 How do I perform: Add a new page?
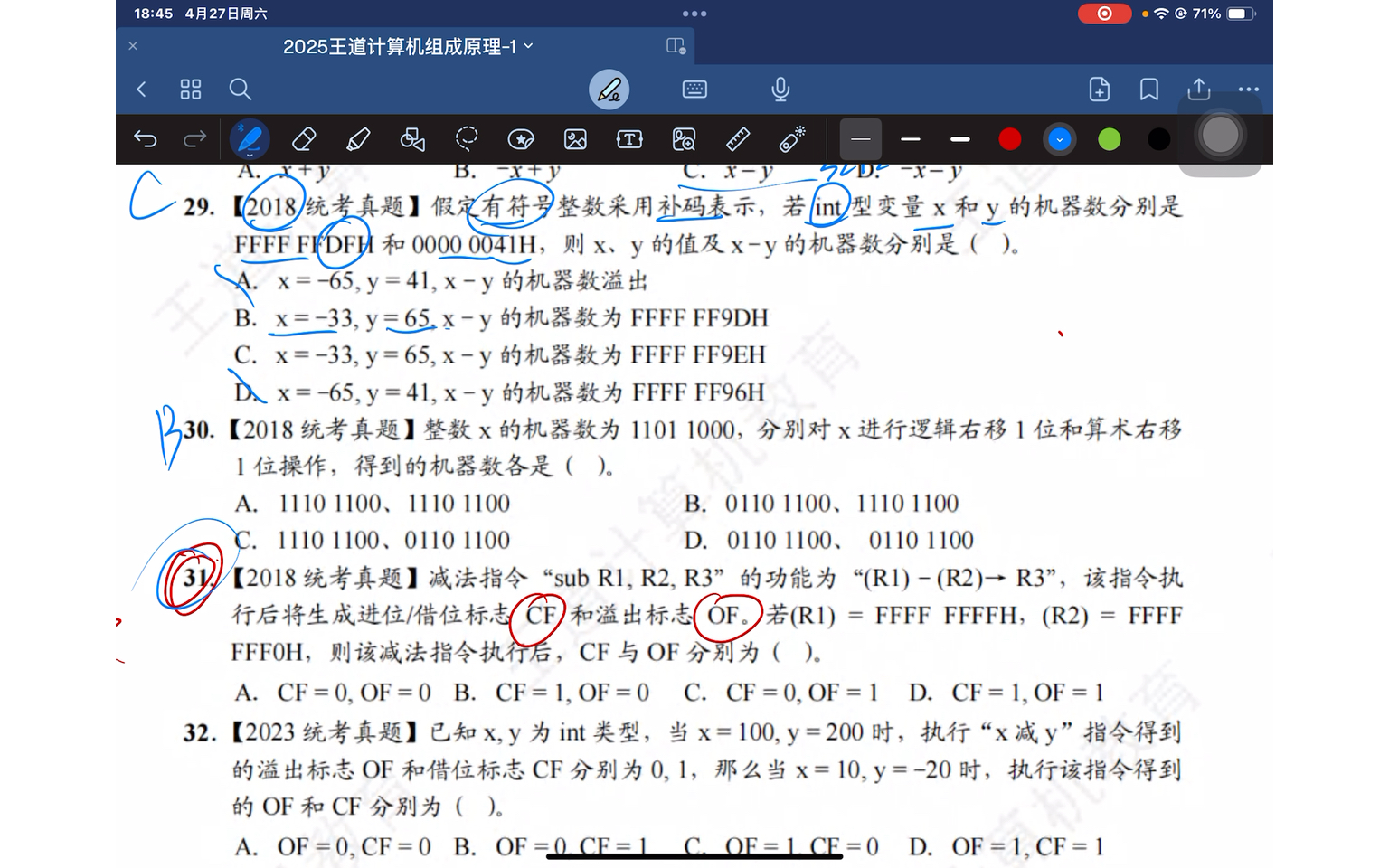[x=1100, y=89]
